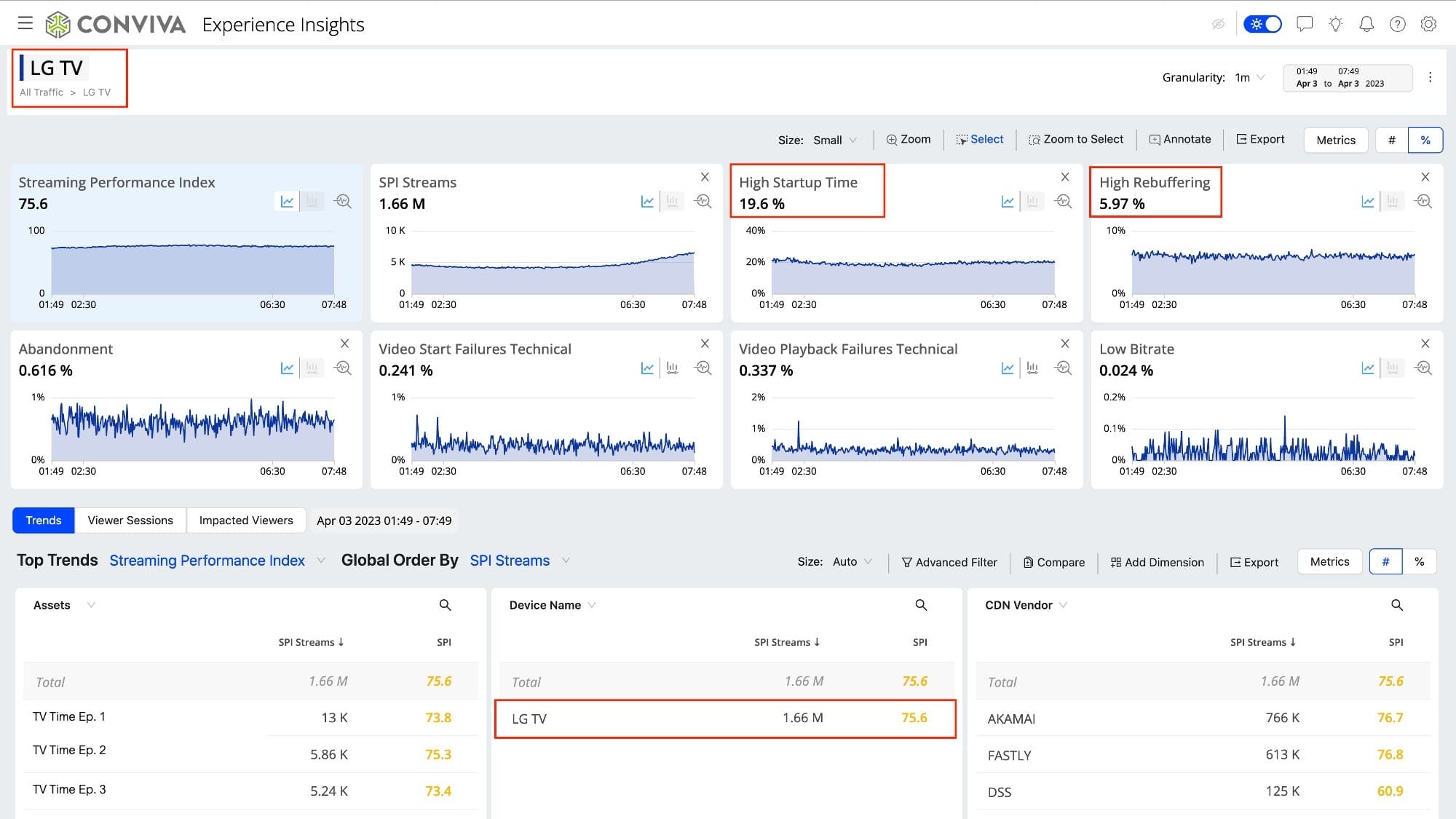Select bar chart view on Video Start Failures Technical
This screenshot has width=1456, height=819.
pyautogui.click(x=672, y=368)
